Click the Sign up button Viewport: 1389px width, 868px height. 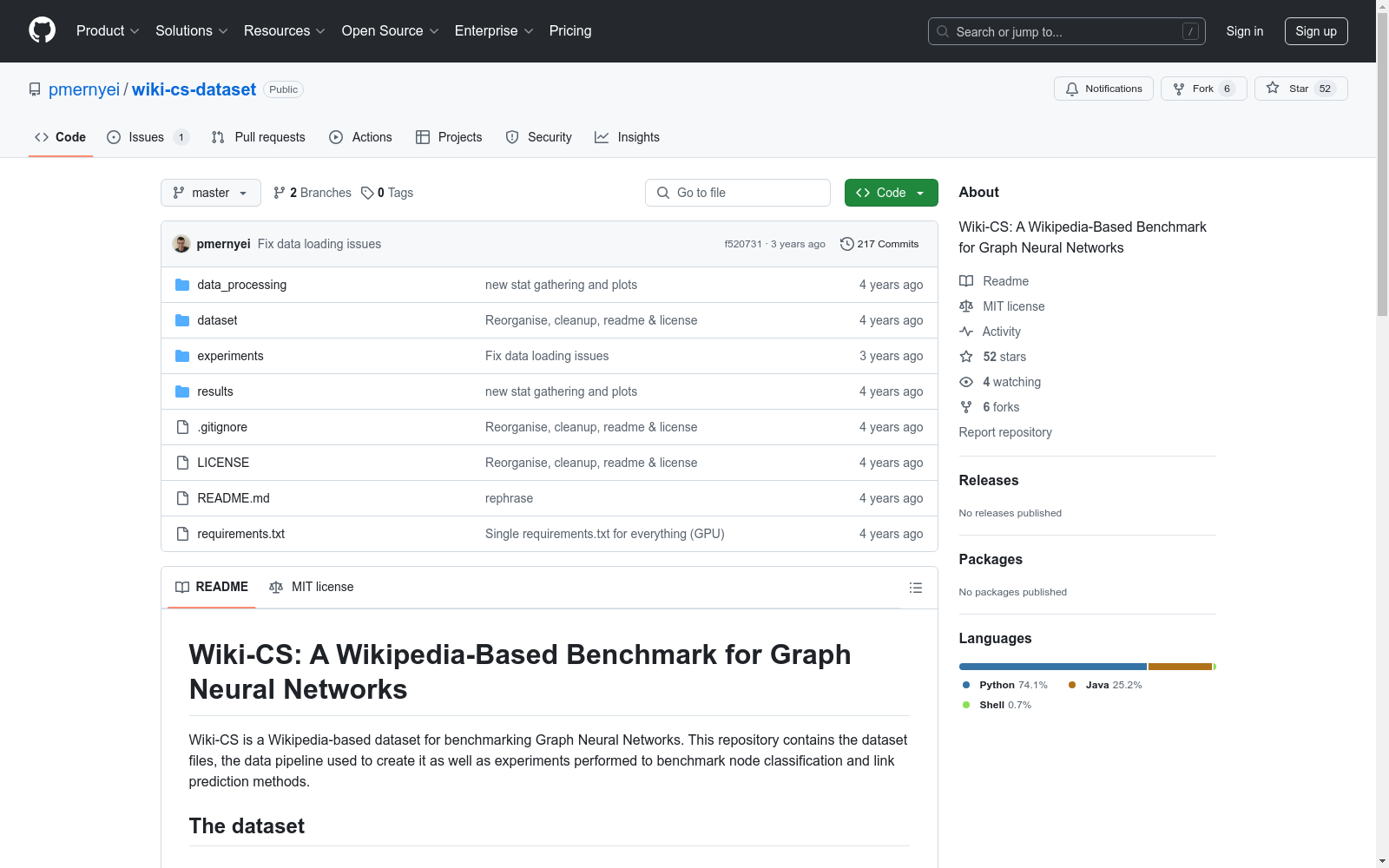click(x=1316, y=31)
